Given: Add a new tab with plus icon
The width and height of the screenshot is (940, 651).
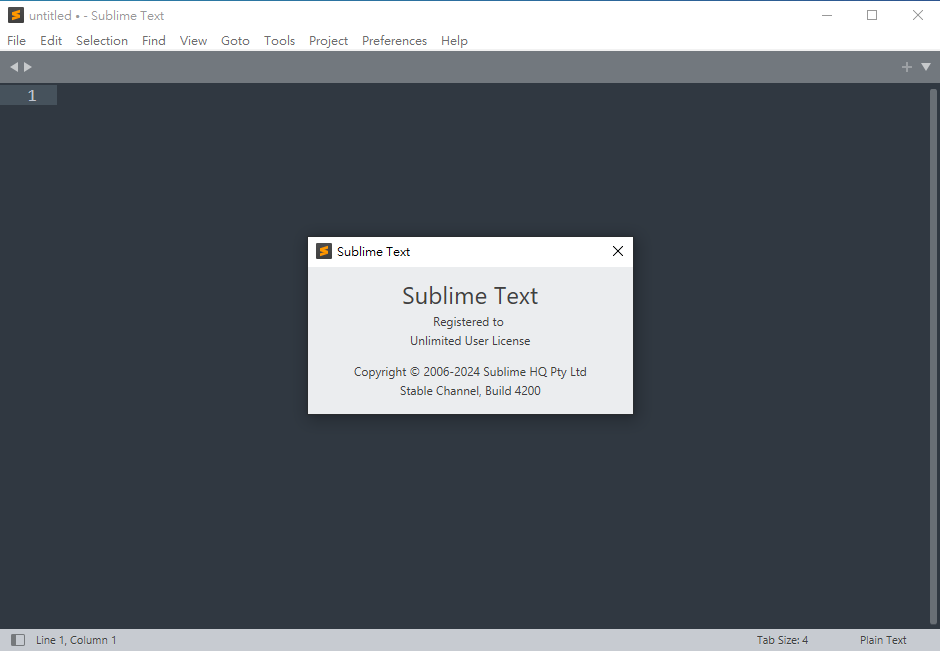Looking at the screenshot, I should coord(906,67).
